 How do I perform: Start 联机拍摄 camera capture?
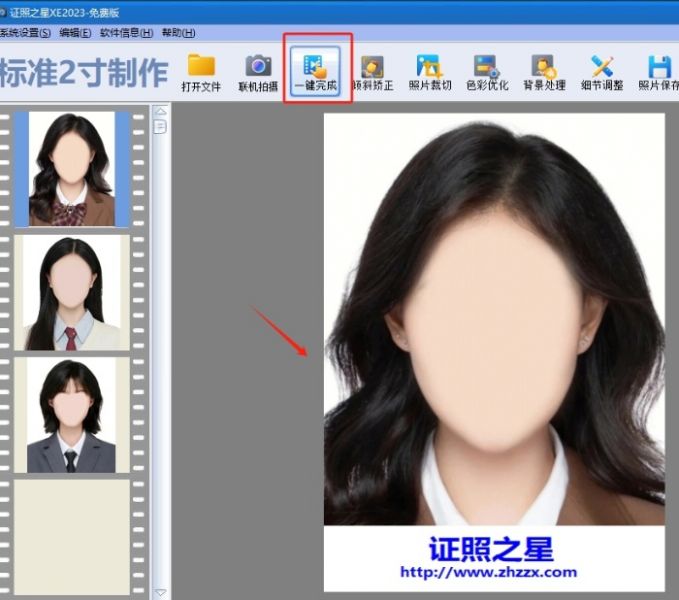point(258,73)
